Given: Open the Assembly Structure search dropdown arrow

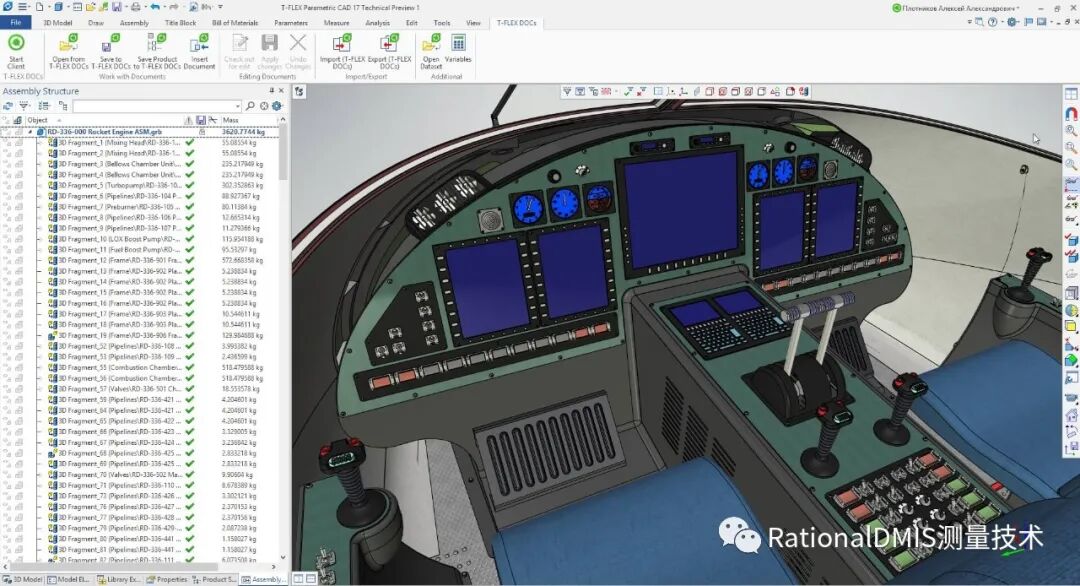Looking at the screenshot, I should click(238, 106).
